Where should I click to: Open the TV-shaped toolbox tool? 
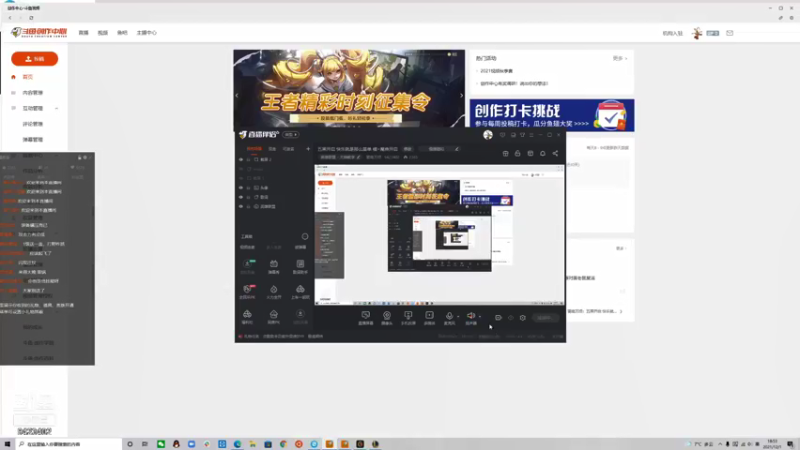pos(273,266)
